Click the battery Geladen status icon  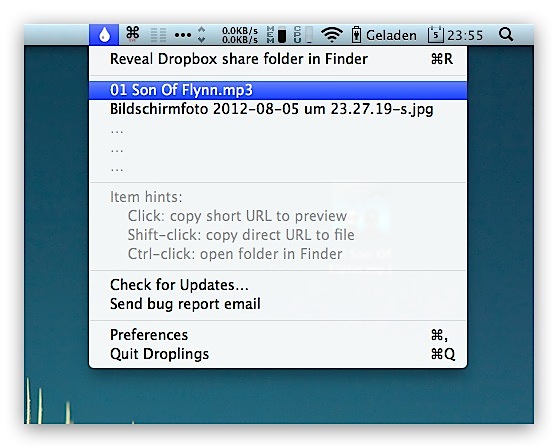pos(384,35)
